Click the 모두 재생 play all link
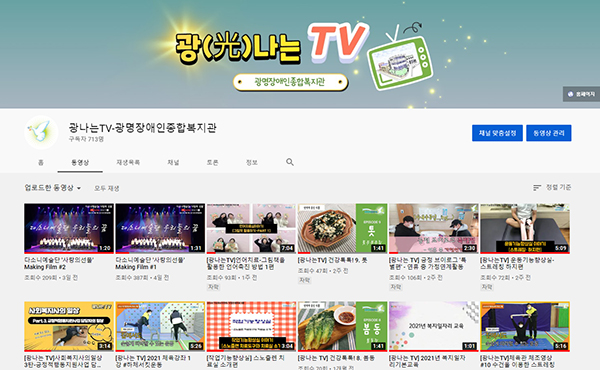 point(107,188)
